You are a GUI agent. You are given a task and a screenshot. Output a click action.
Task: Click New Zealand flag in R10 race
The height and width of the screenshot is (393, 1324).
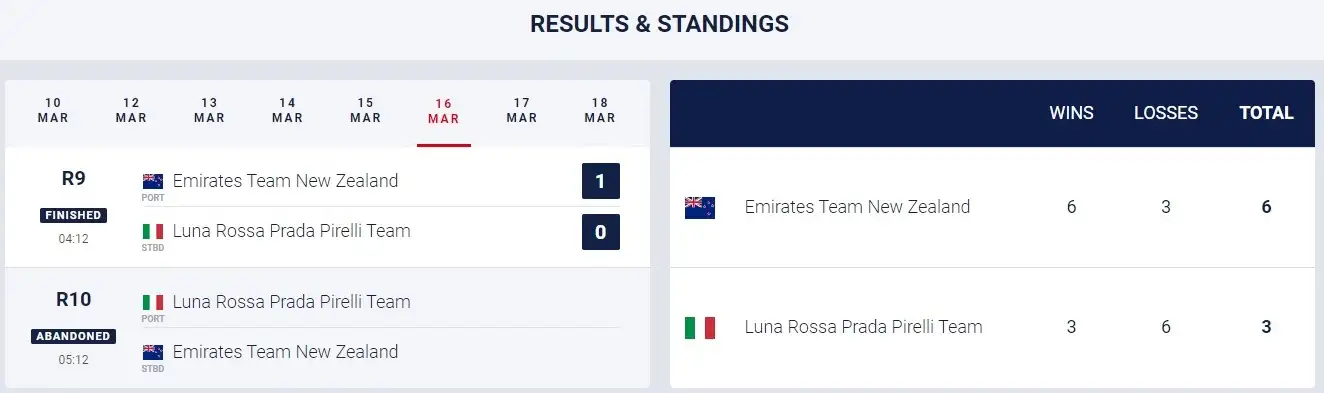pyautogui.click(x=153, y=352)
